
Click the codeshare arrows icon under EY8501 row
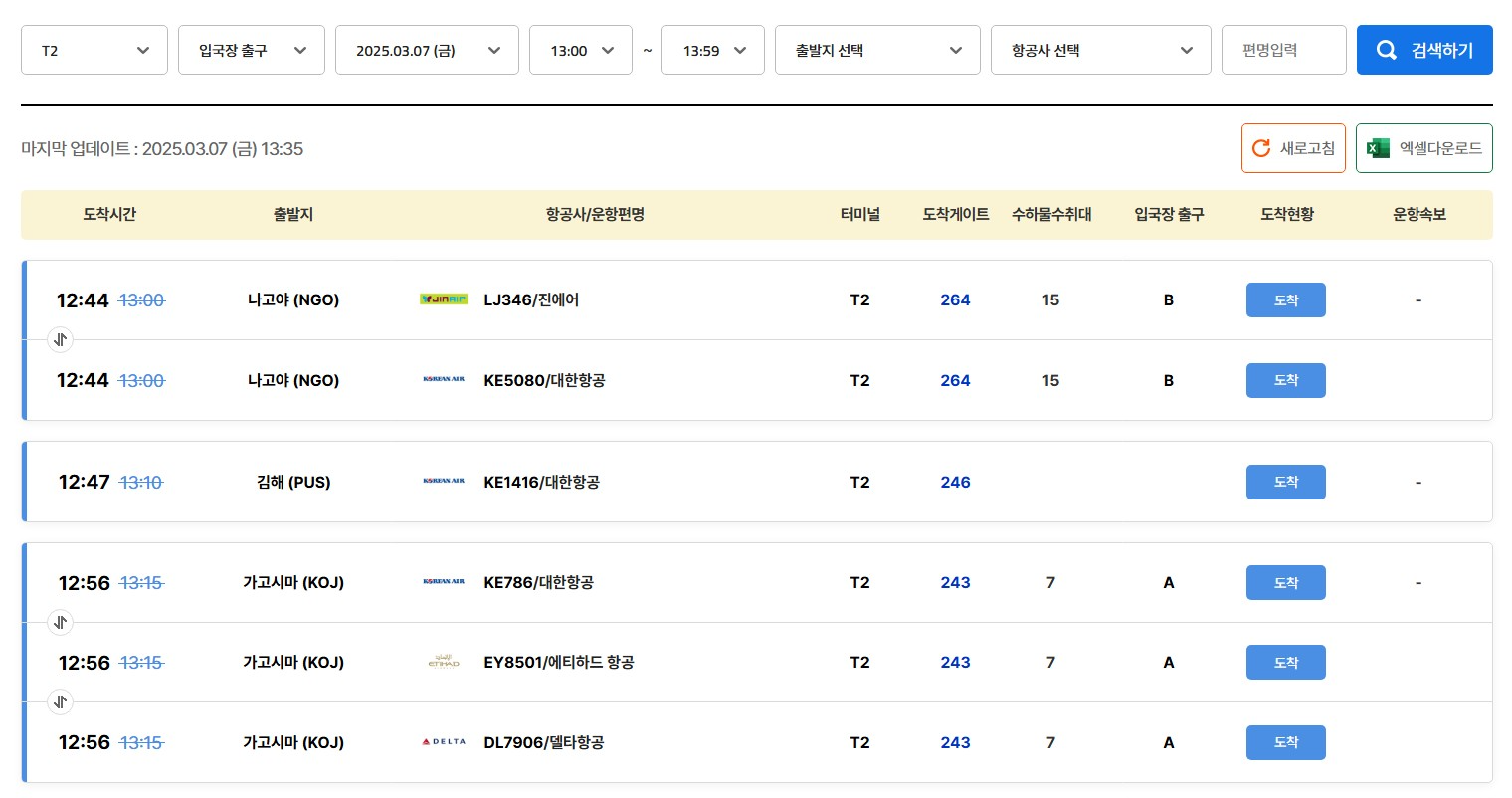61,702
